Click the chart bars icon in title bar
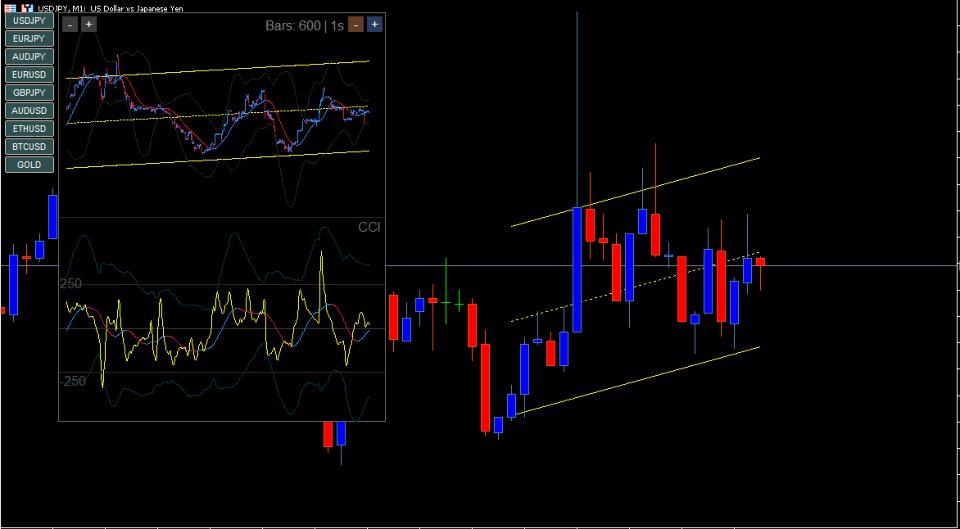Image resolution: width=960 pixels, height=529 pixels. point(28,7)
